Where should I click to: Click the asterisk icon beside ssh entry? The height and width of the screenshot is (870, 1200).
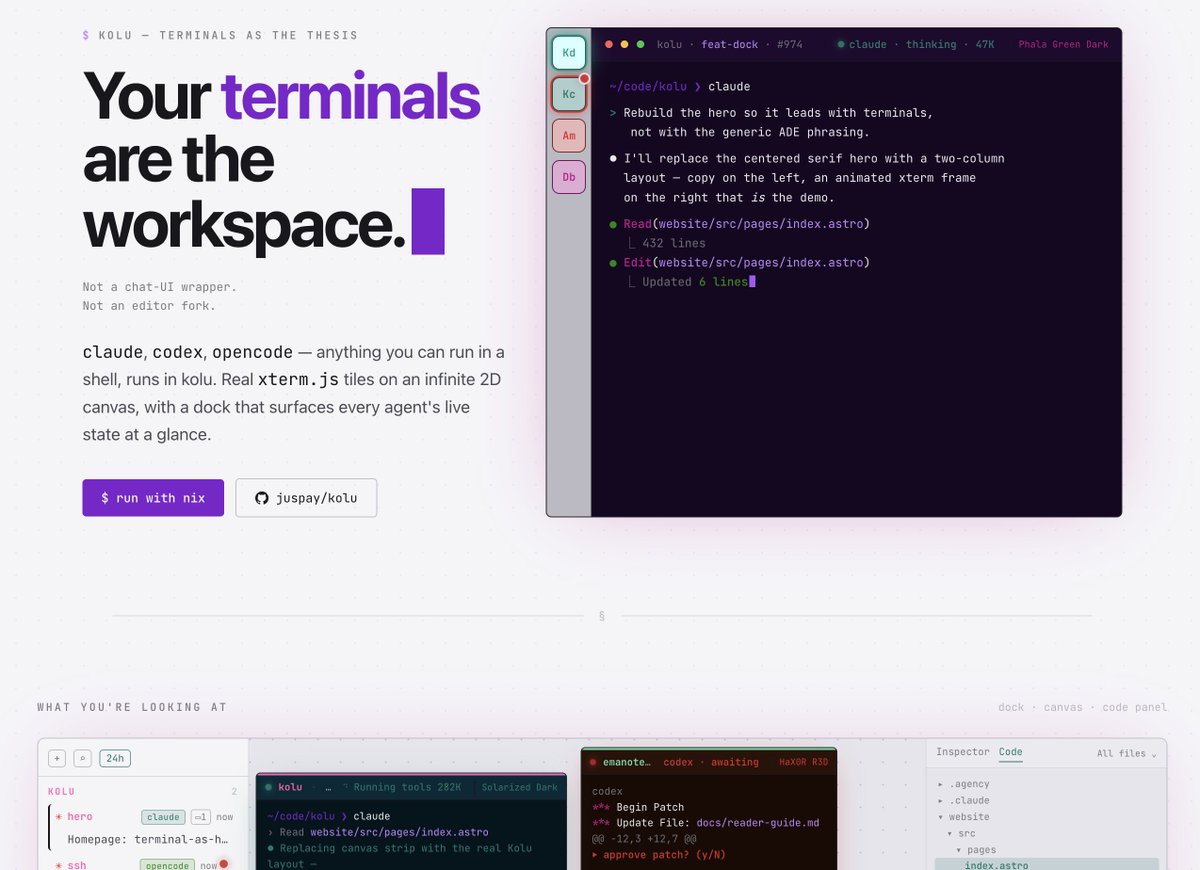[x=59, y=865]
